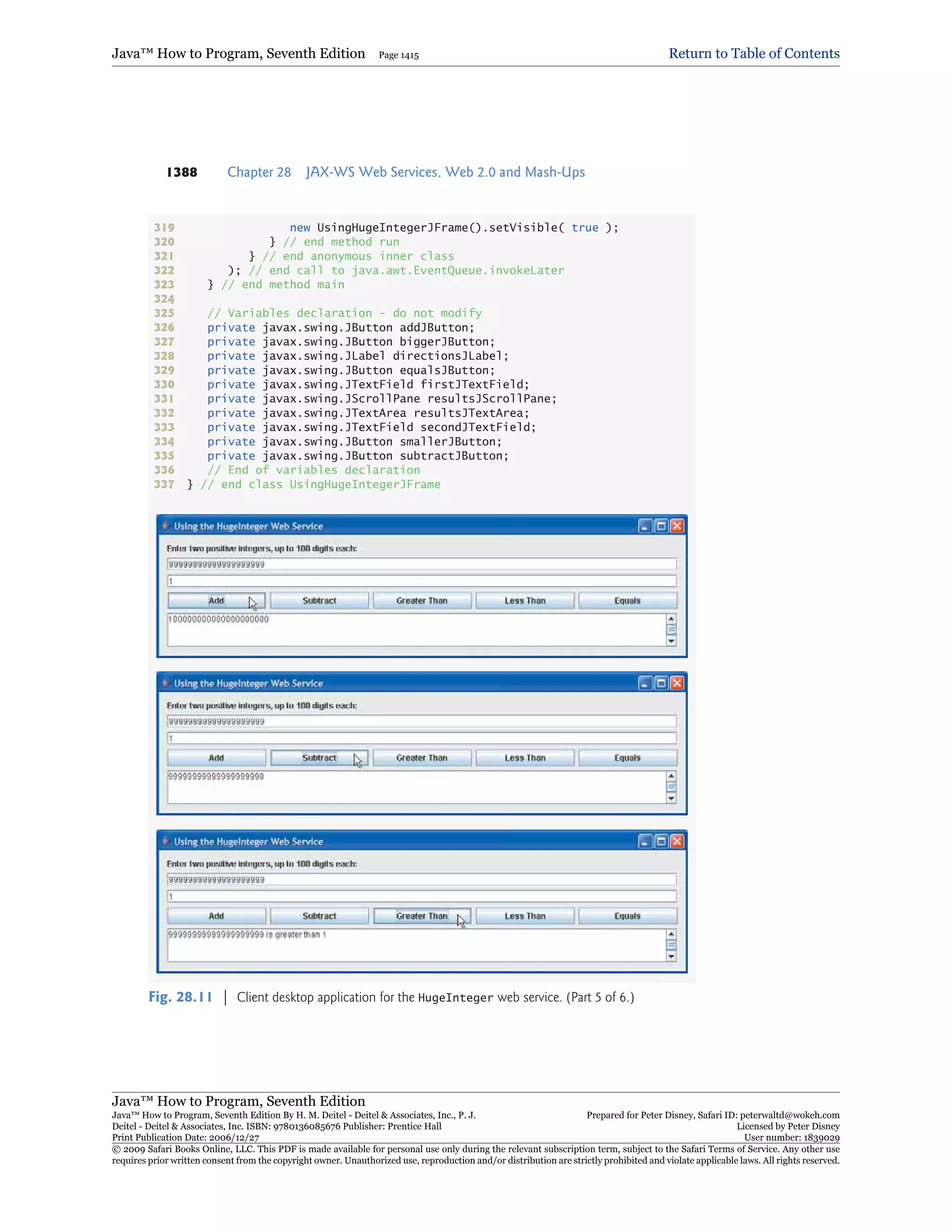Click Add button in the first window

[x=217, y=601]
